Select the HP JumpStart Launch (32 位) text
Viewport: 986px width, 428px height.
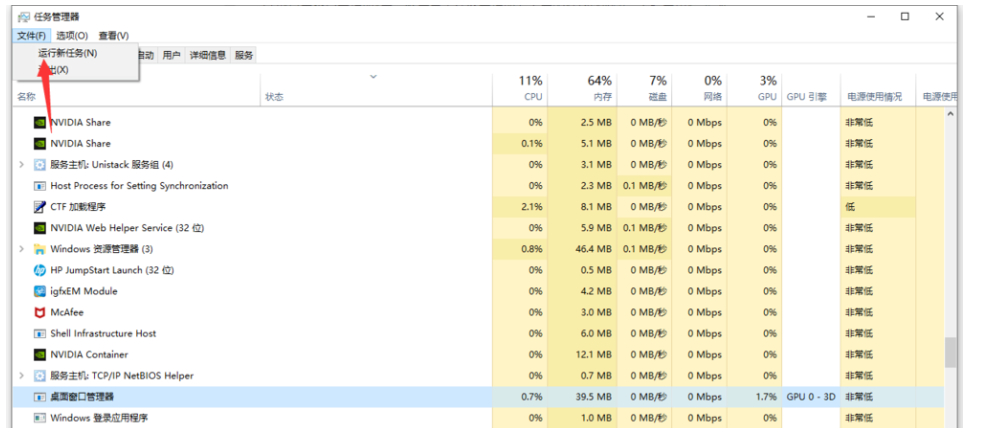point(112,270)
